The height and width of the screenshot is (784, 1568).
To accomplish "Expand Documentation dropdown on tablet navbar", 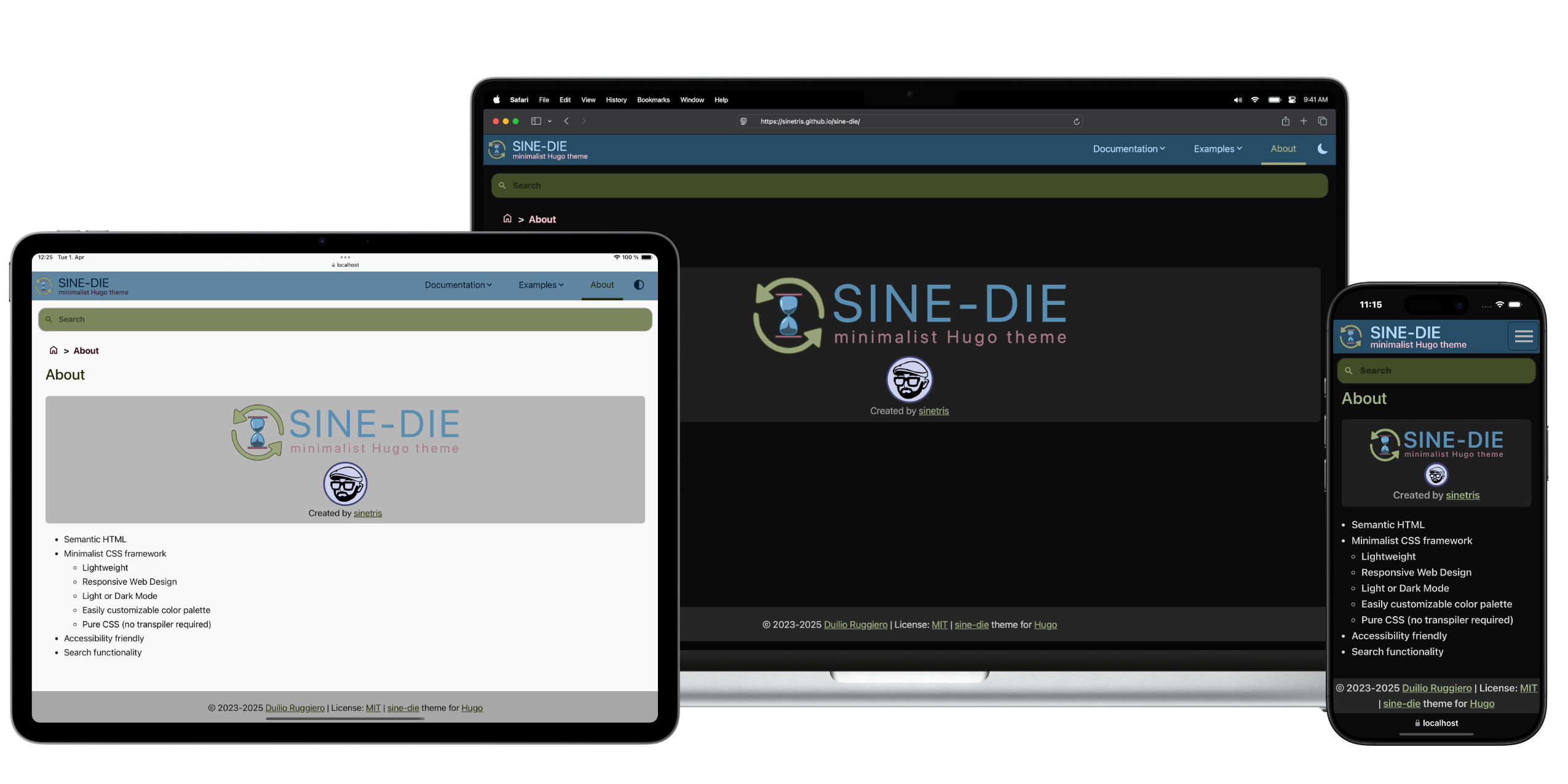I will (458, 285).
